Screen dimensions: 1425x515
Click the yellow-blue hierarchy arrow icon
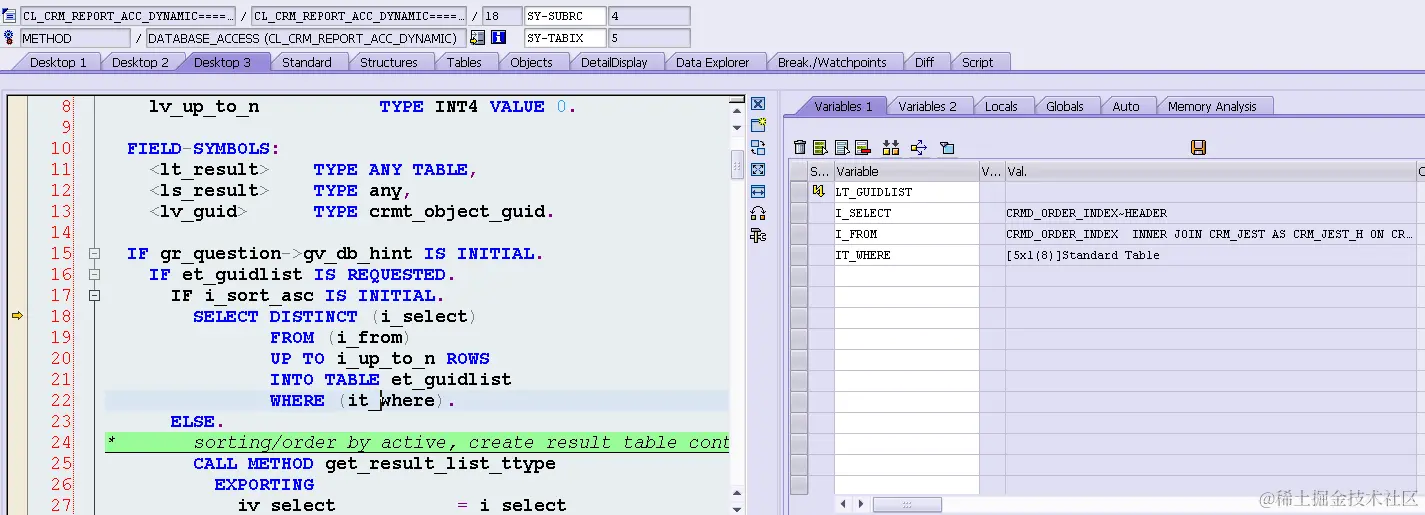(x=919, y=148)
